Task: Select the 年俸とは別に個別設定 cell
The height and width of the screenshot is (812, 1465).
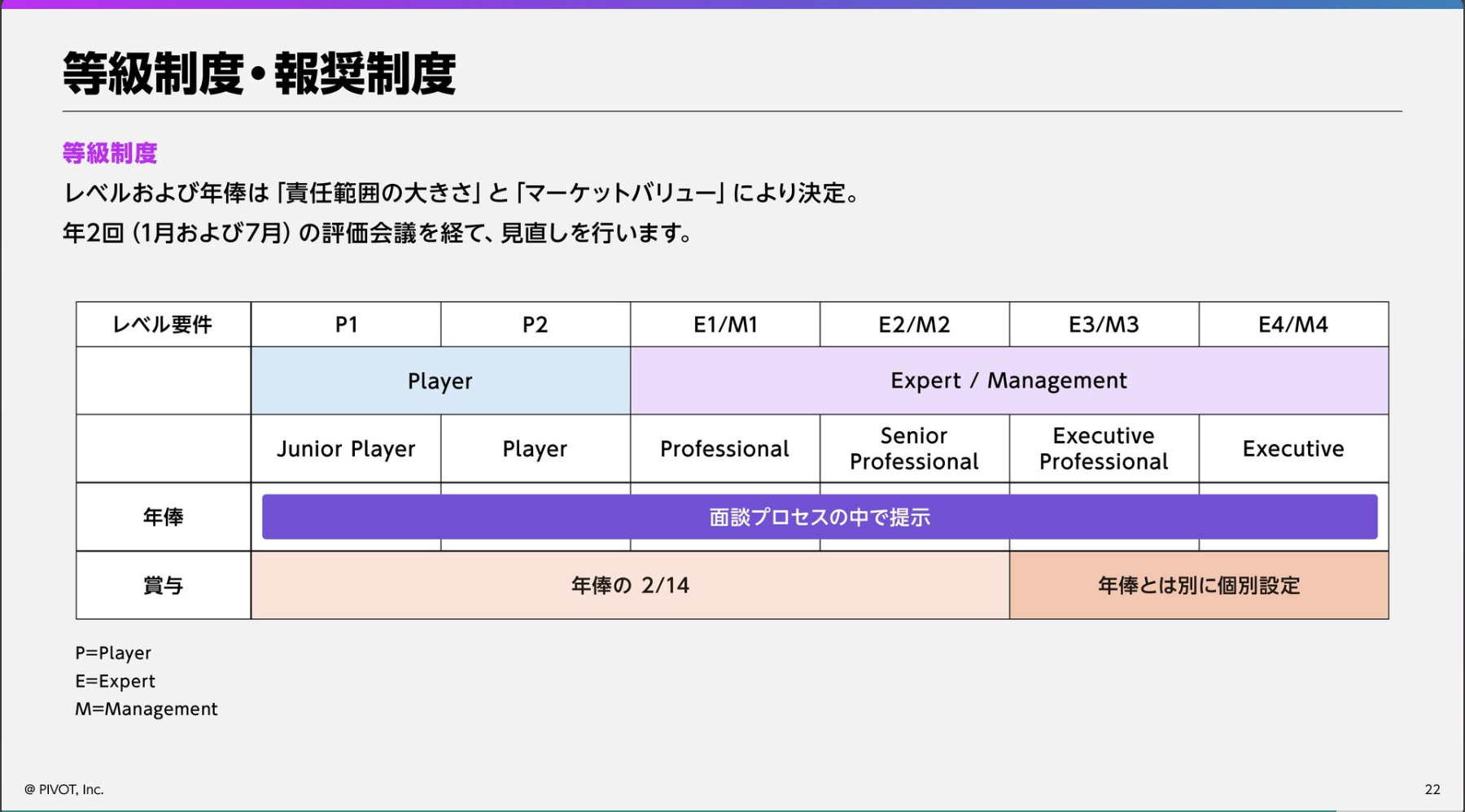Action: 1198,586
